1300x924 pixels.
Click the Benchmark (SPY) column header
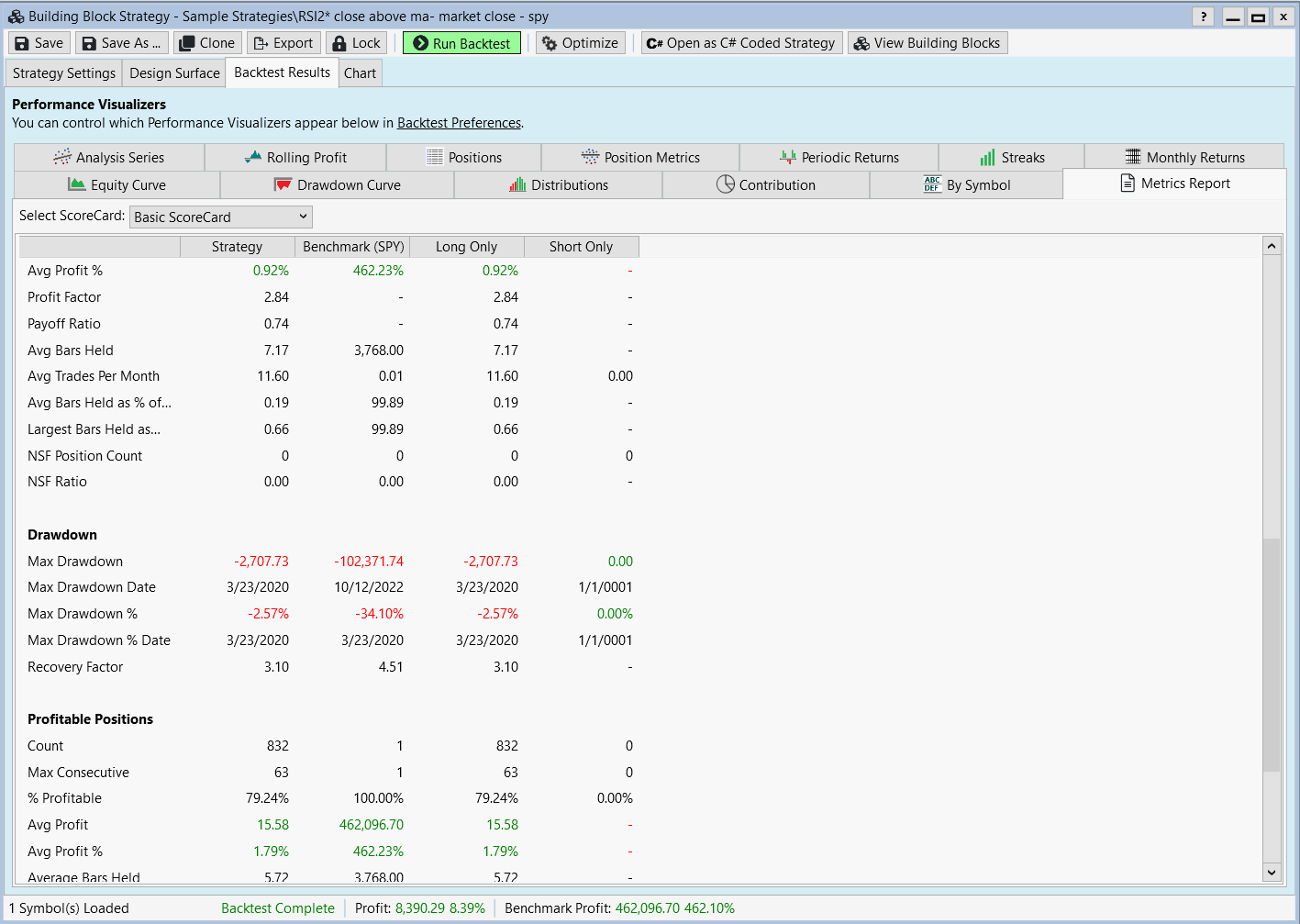(352, 247)
